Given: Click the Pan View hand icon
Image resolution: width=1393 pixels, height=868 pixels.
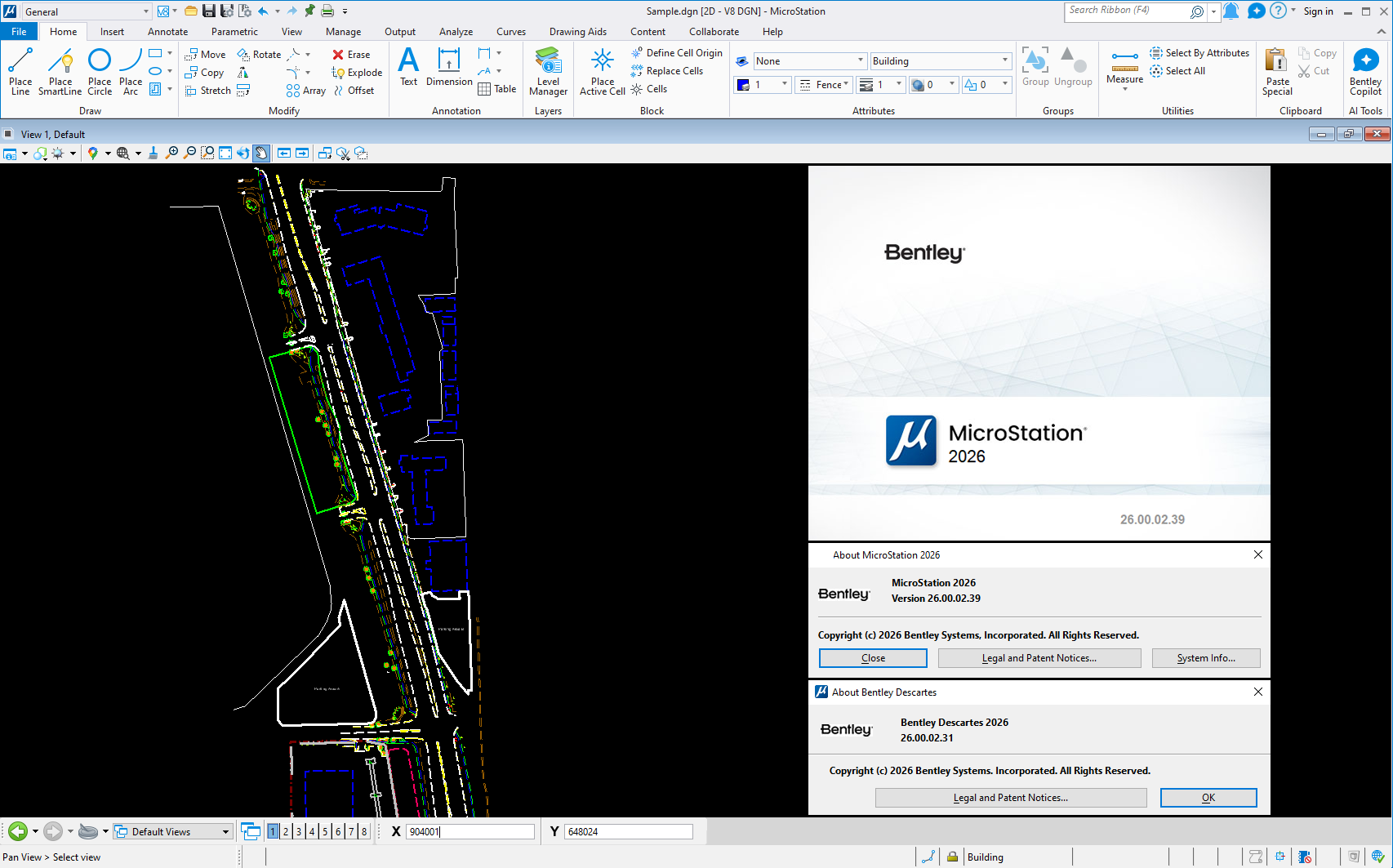Looking at the screenshot, I should pos(261,153).
